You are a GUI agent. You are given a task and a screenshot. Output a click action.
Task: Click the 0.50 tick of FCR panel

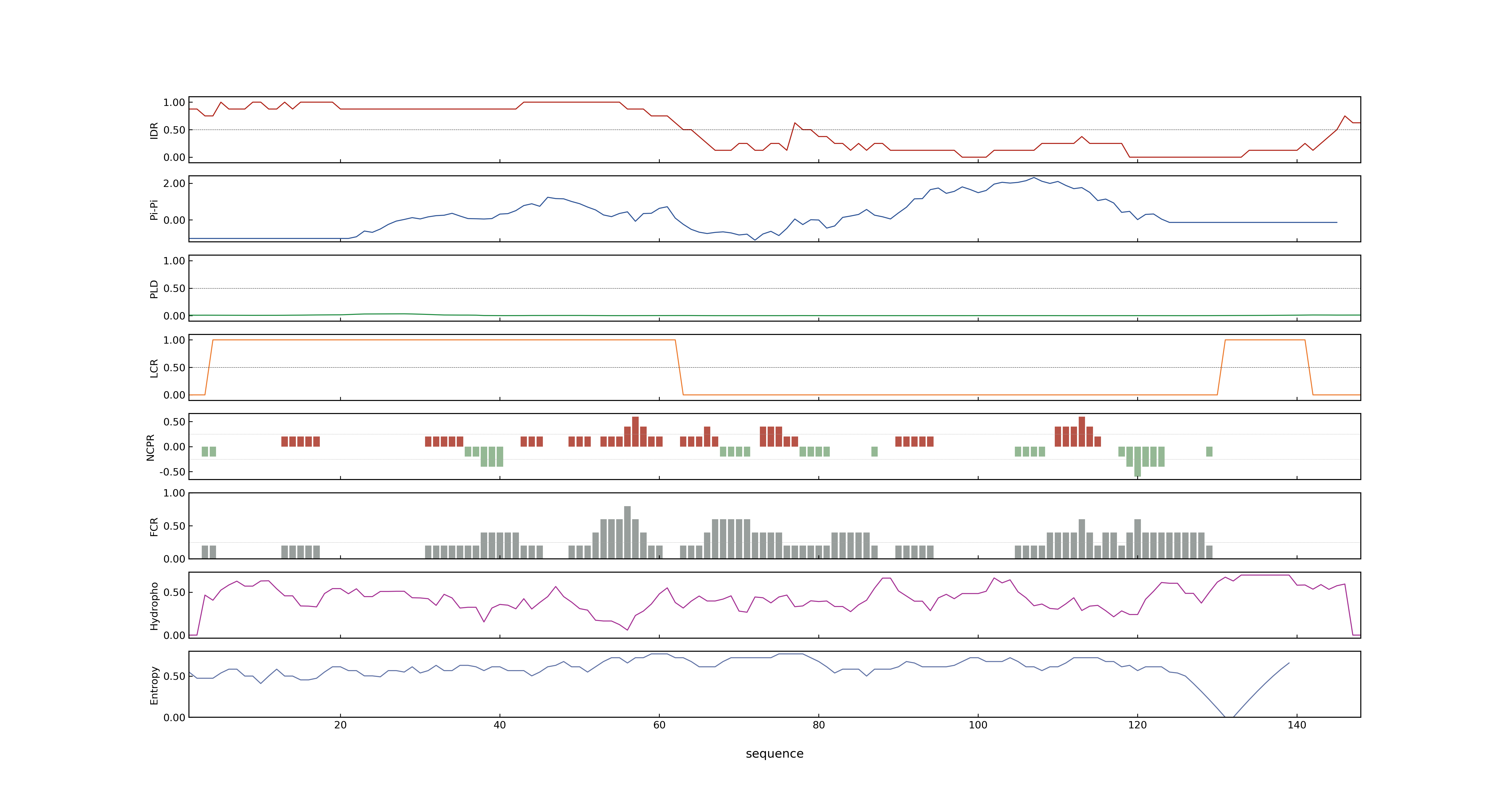click(174, 526)
